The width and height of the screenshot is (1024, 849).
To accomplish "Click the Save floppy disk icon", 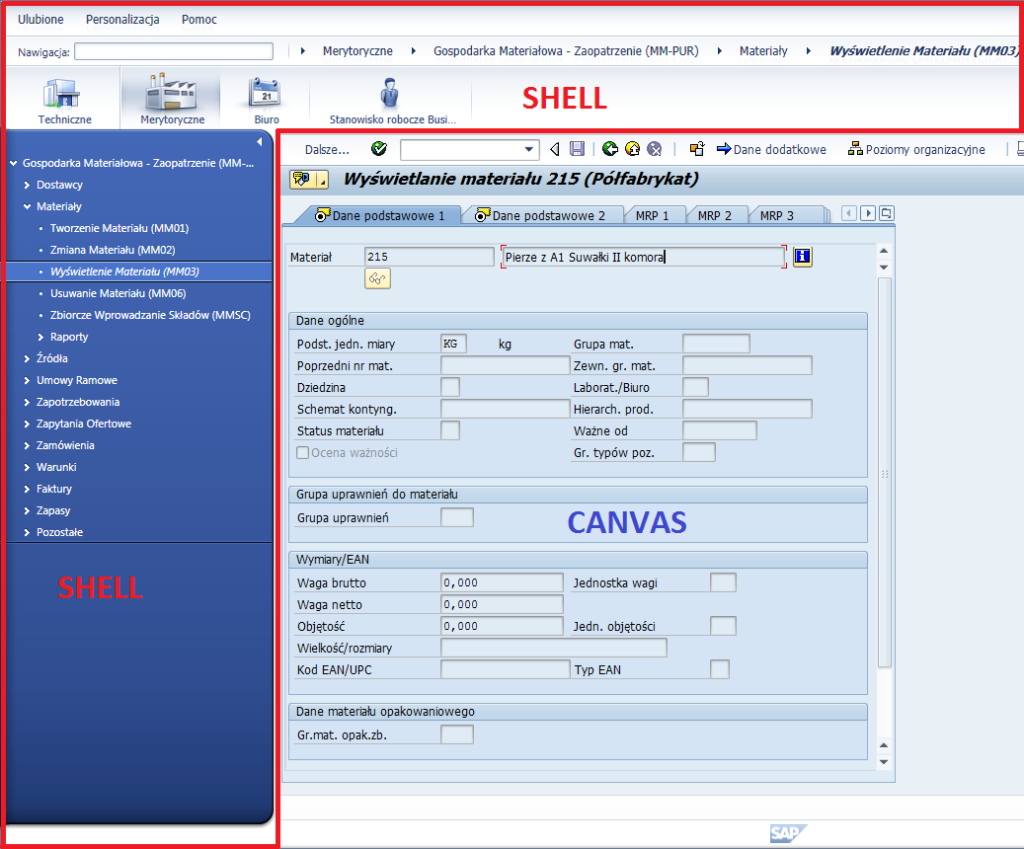I will 577,149.
